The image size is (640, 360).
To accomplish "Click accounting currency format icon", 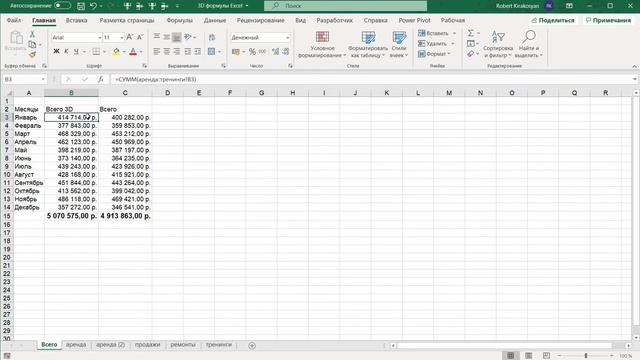I will (x=236, y=51).
